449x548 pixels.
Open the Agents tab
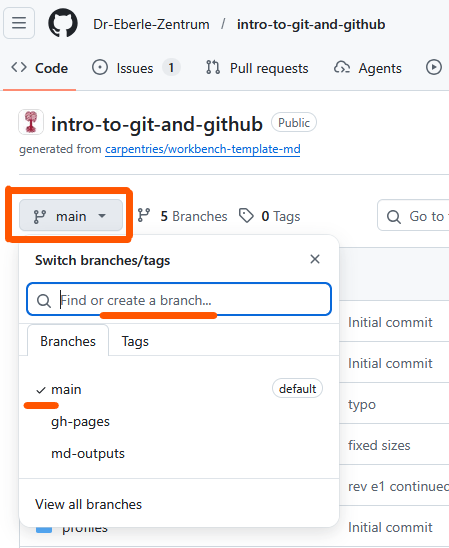coord(368,68)
